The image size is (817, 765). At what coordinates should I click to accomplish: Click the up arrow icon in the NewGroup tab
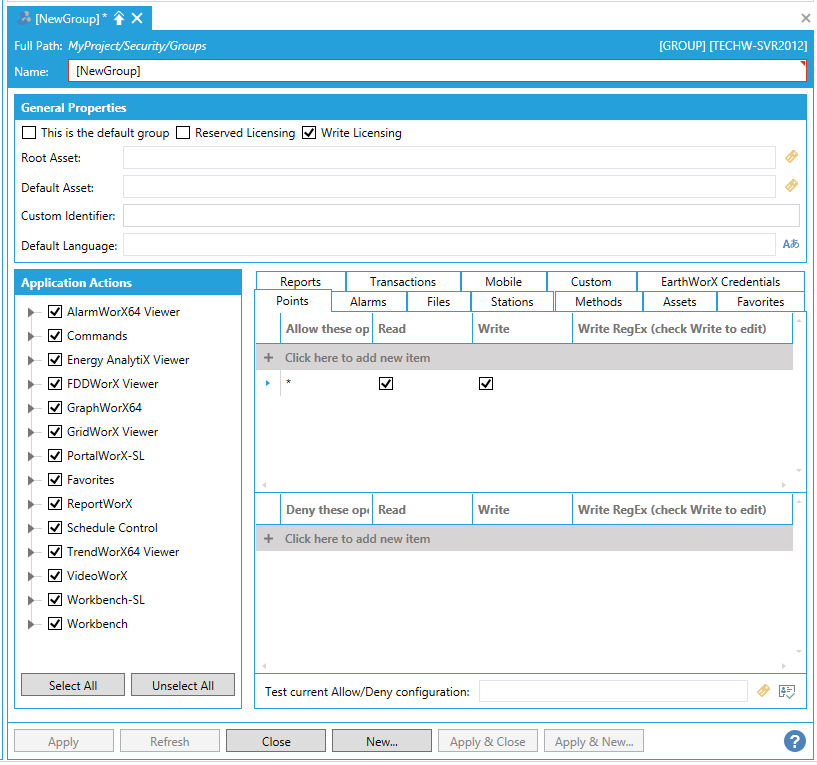click(x=119, y=18)
